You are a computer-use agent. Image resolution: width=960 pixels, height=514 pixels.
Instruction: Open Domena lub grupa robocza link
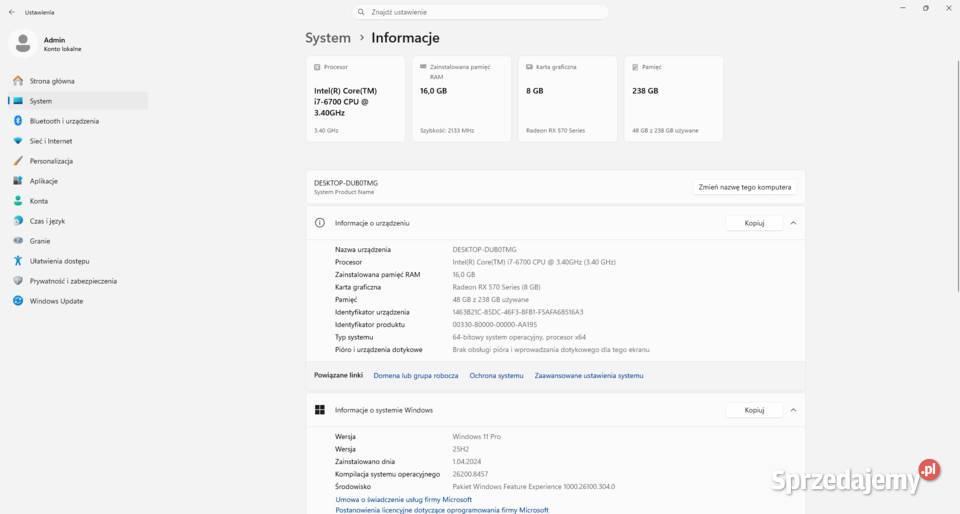[416, 376]
